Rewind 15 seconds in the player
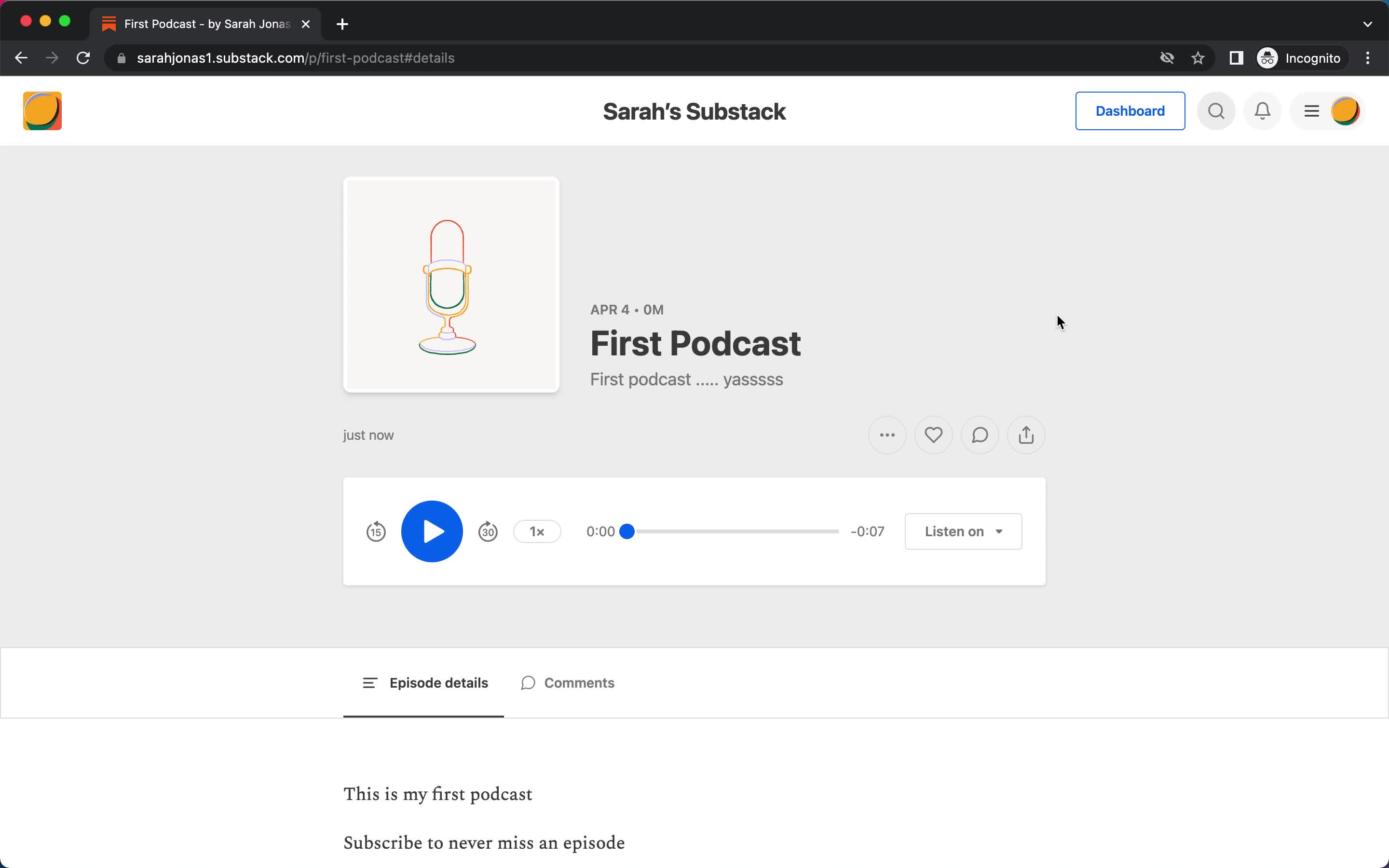The height and width of the screenshot is (868, 1389). [x=376, y=531]
